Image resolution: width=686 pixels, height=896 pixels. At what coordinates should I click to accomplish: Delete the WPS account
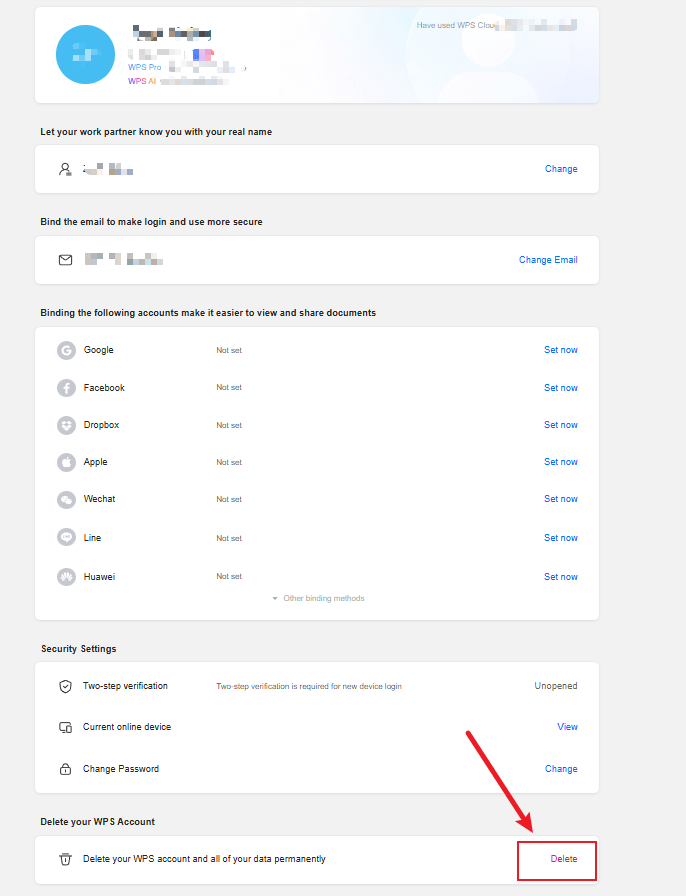(564, 859)
